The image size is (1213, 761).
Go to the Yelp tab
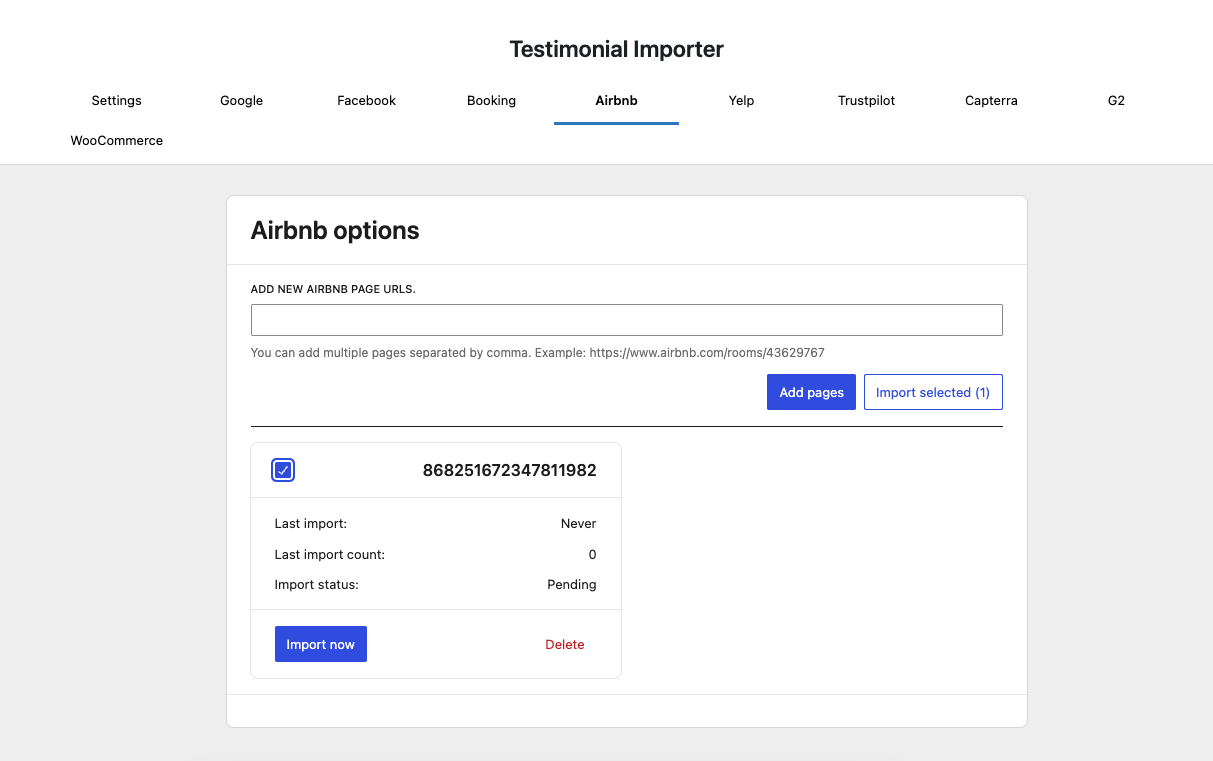(x=741, y=101)
